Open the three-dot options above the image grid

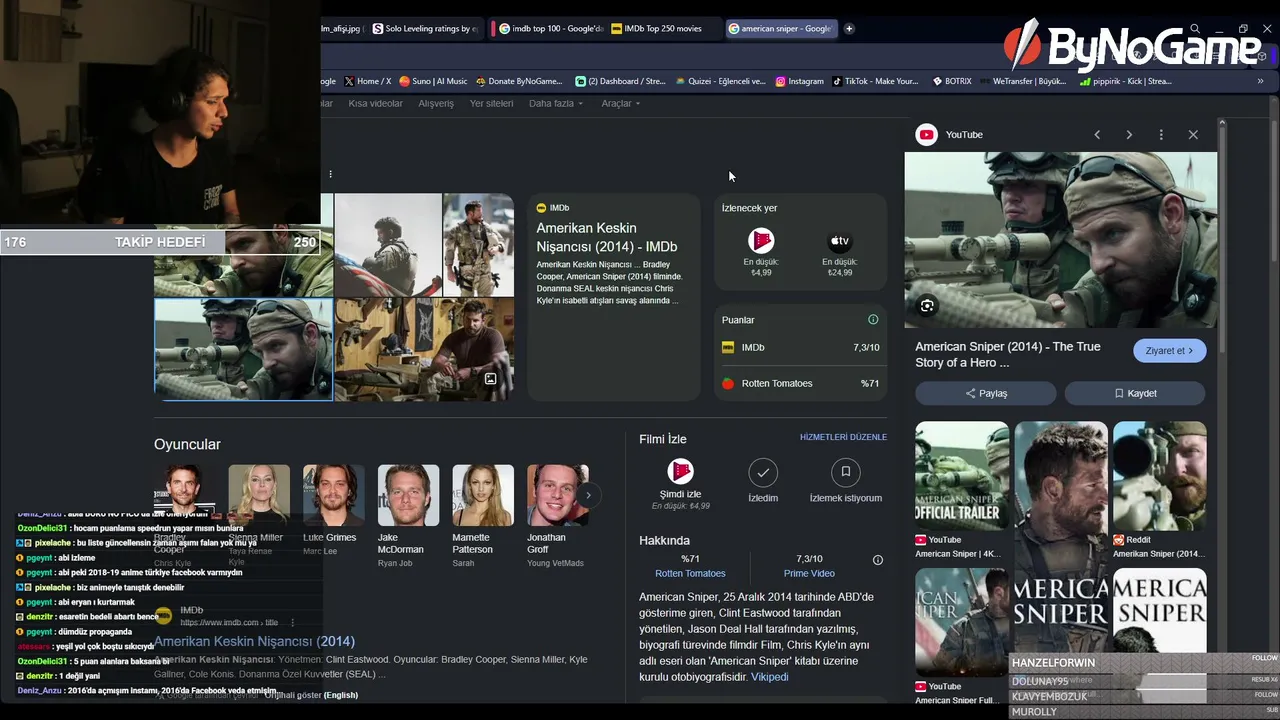[x=330, y=174]
